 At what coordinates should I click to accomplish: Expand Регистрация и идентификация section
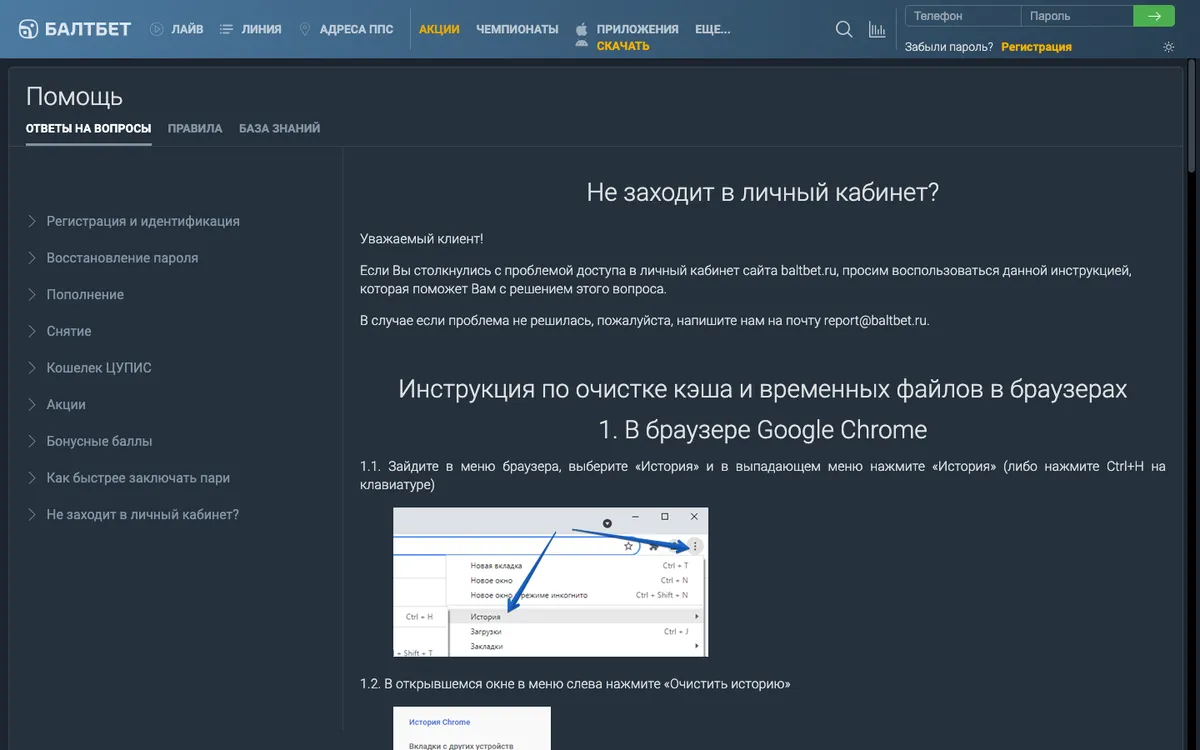click(x=143, y=221)
